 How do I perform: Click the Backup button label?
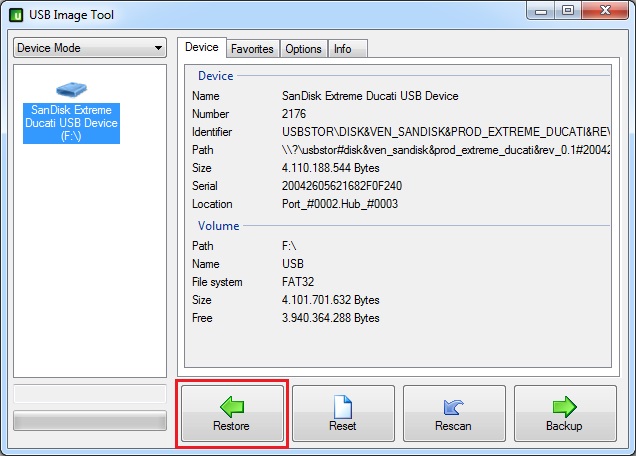[564, 426]
